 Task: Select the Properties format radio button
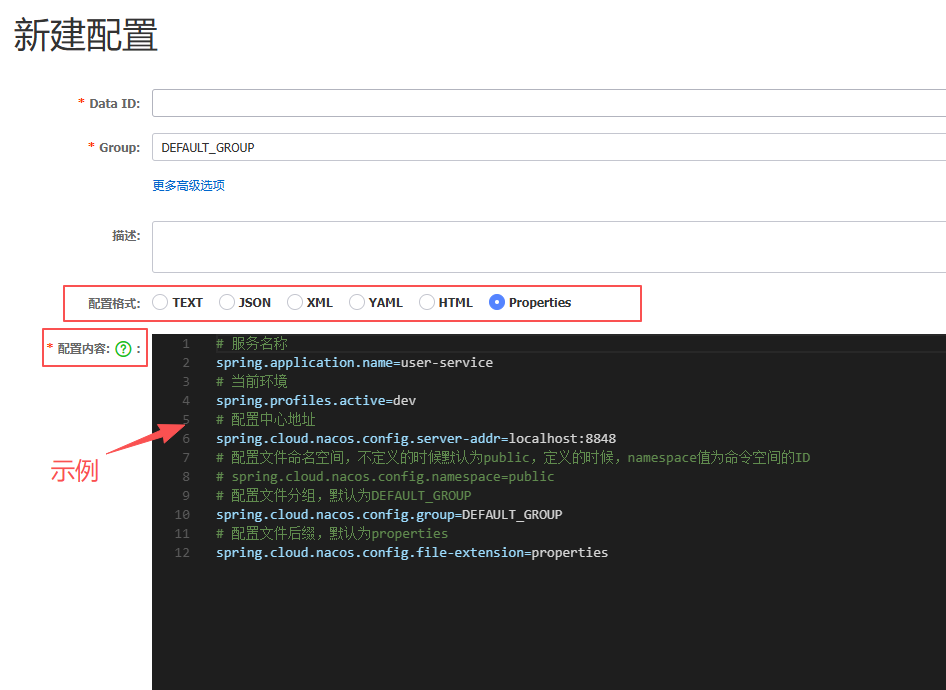coord(497,302)
